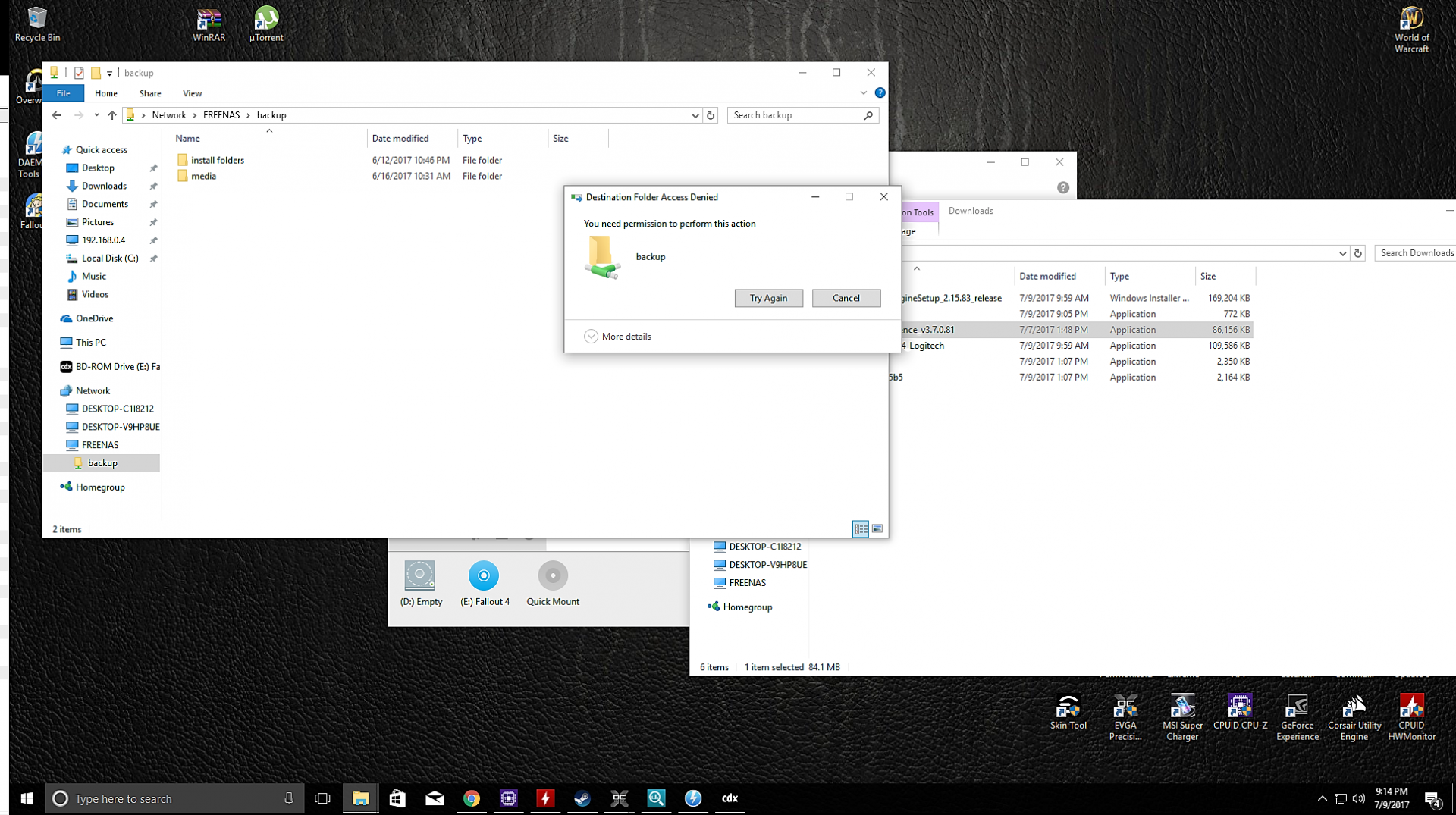Click the Downloads tab in rear window
Viewport: 1456px width, 815px height.
click(x=971, y=211)
